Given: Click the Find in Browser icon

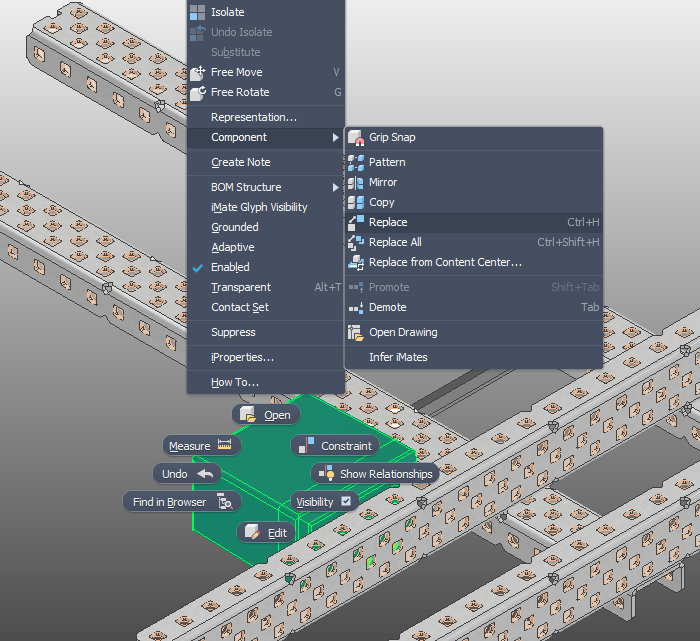Looking at the screenshot, I should pyautogui.click(x=225, y=501).
